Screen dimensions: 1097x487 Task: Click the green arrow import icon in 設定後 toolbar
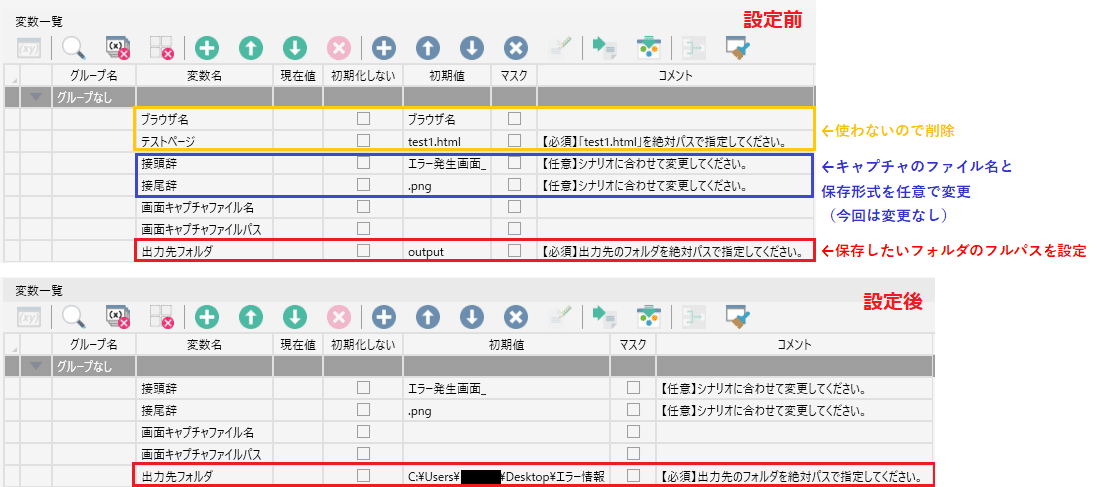pos(603,317)
